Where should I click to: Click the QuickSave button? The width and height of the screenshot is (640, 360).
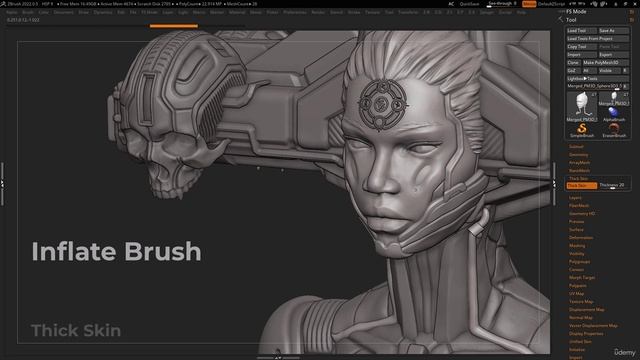(x=469, y=4)
